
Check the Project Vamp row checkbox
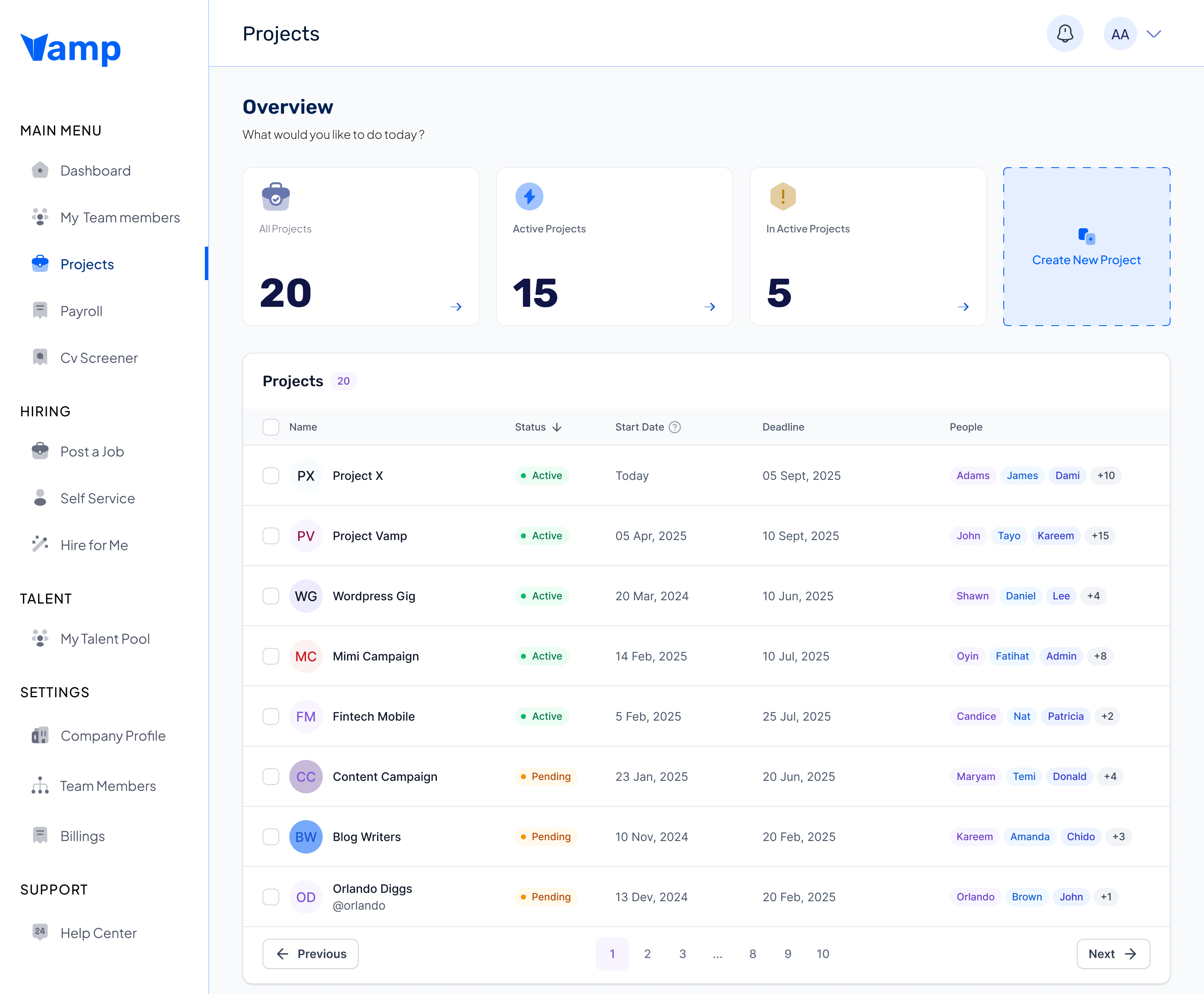(271, 536)
